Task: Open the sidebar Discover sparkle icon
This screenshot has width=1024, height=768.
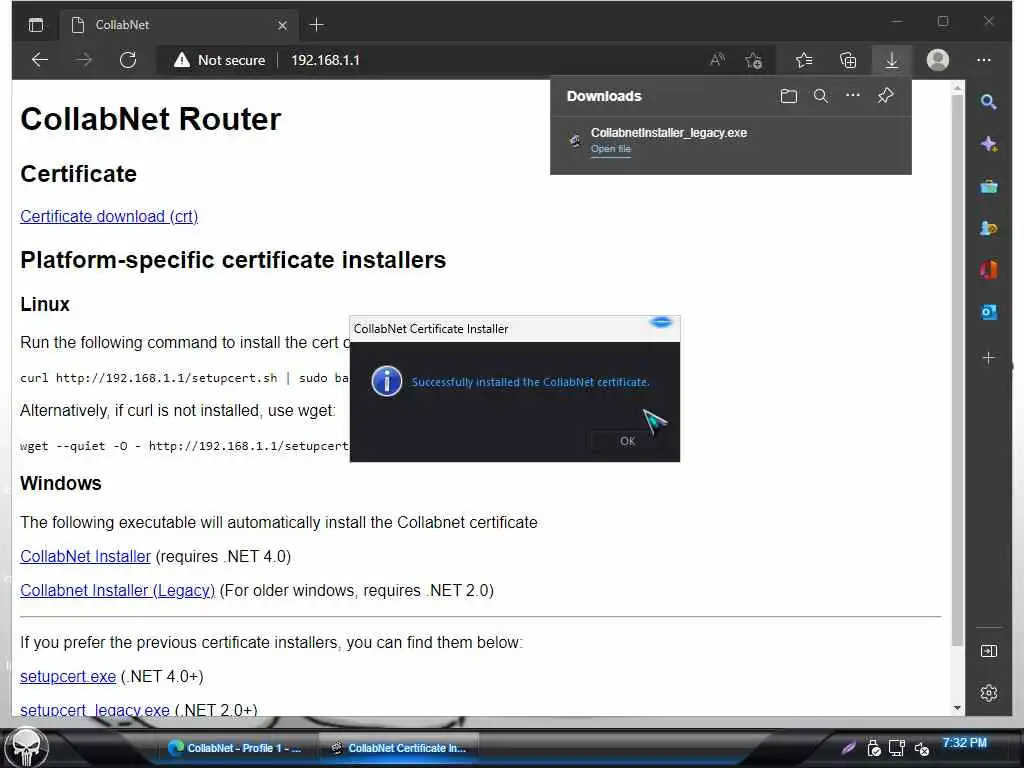Action: tap(988, 144)
